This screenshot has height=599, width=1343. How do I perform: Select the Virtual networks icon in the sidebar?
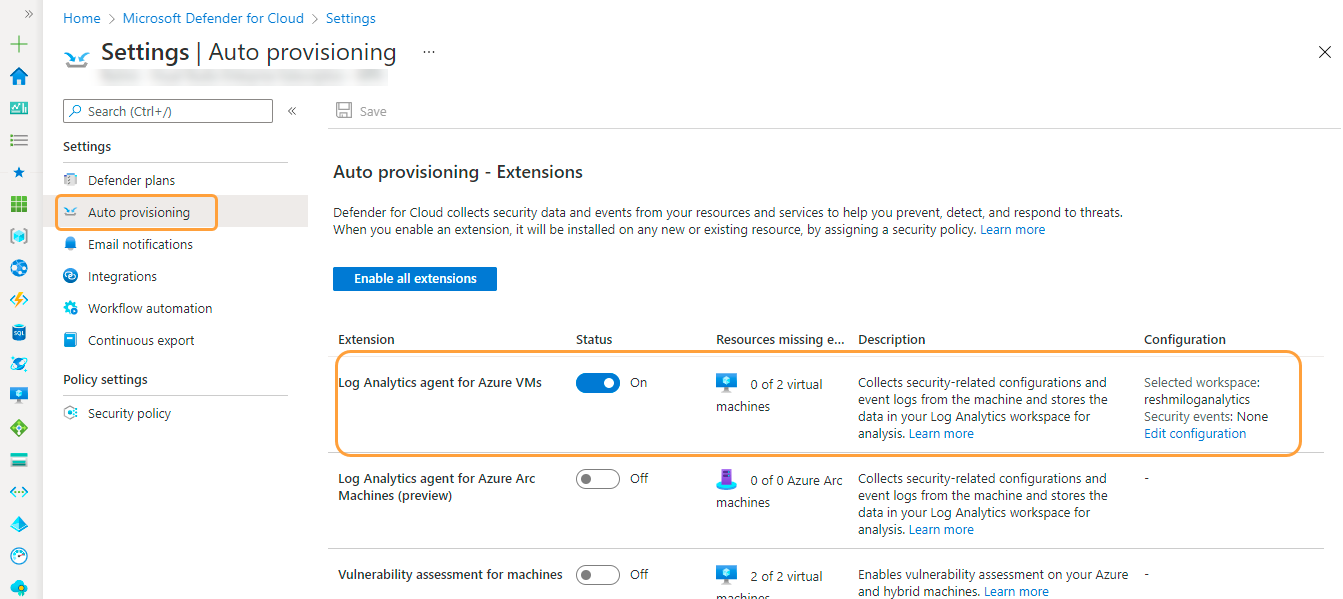pos(18,267)
